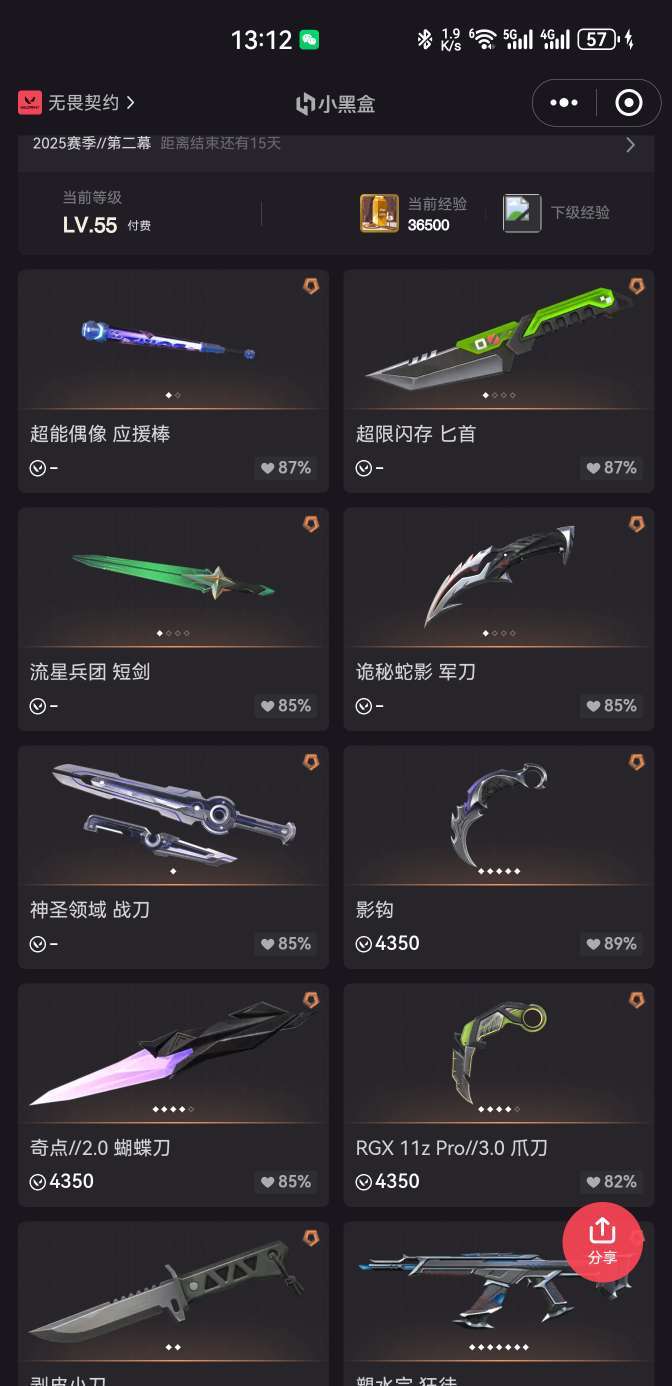Tap the 85% heart on 流星兵团 短剑
The height and width of the screenshot is (1386, 672).
pos(285,706)
